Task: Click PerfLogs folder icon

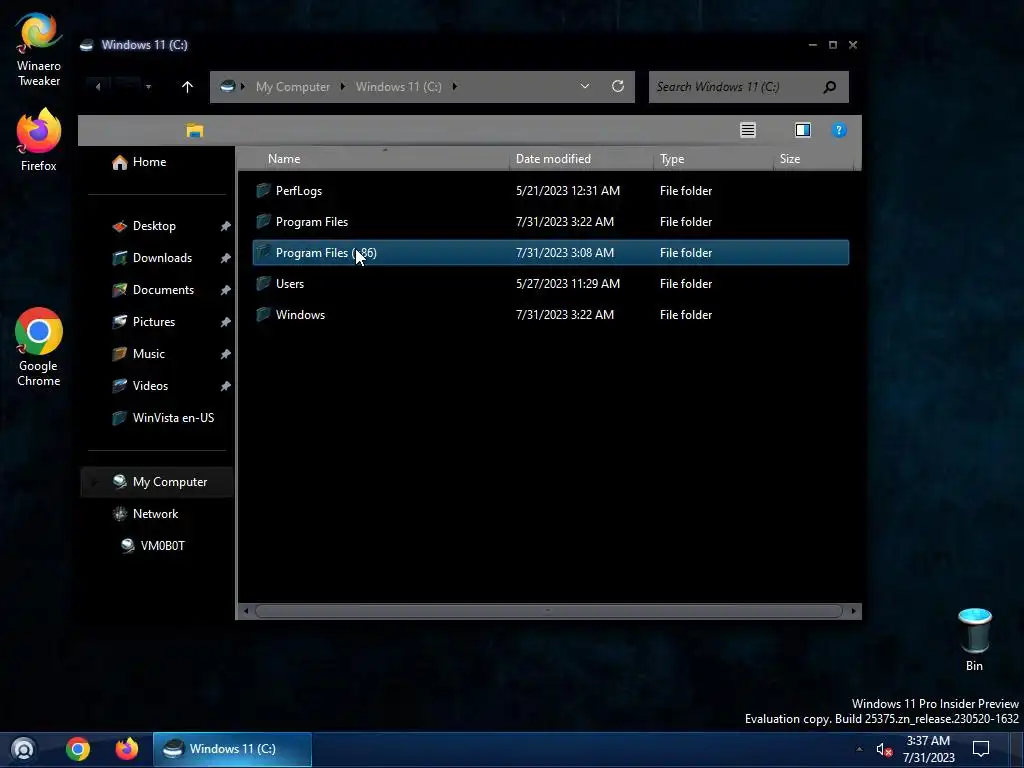Action: click(x=263, y=190)
